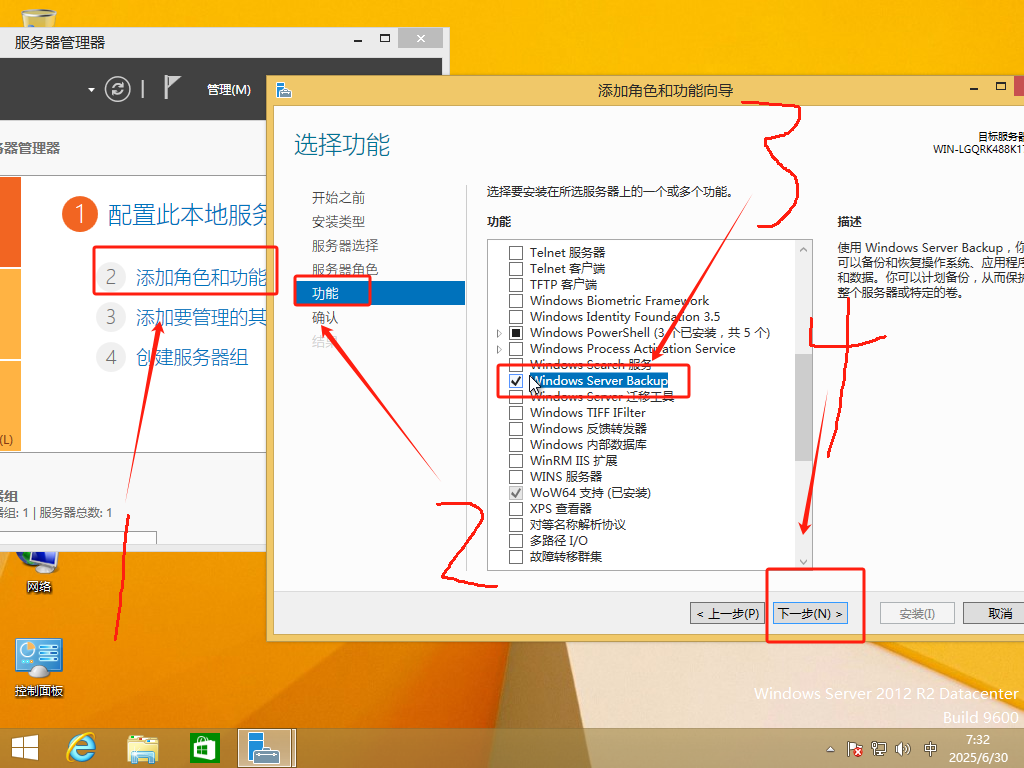Select the WoW64 支持 (已安装) row

coord(590,492)
